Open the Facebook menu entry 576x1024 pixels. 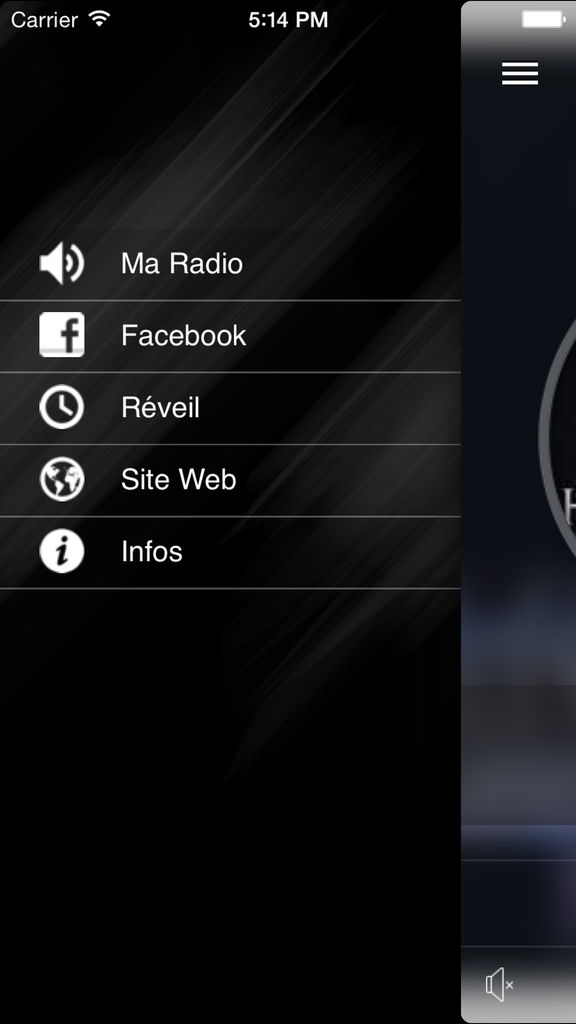coord(230,336)
